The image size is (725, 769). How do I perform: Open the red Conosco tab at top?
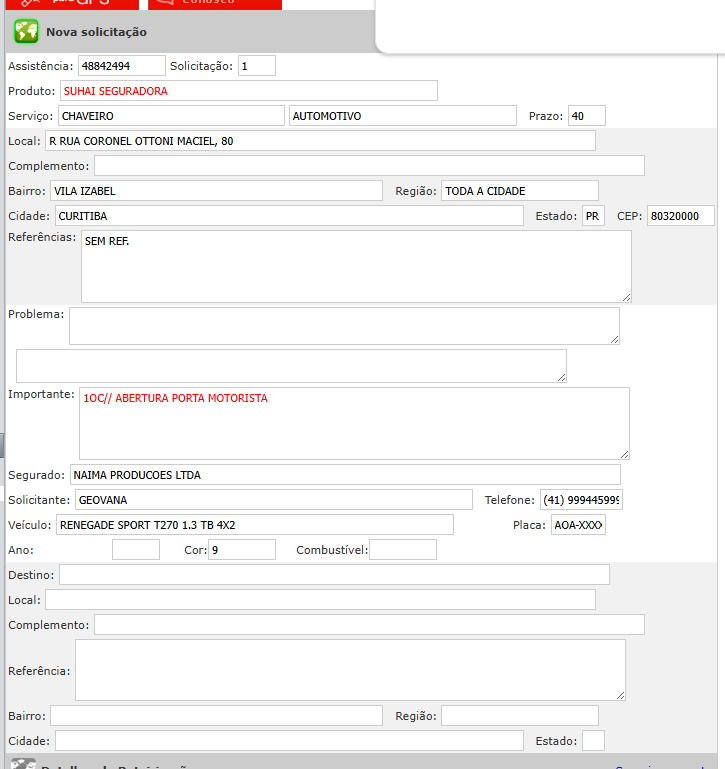(214, 3)
